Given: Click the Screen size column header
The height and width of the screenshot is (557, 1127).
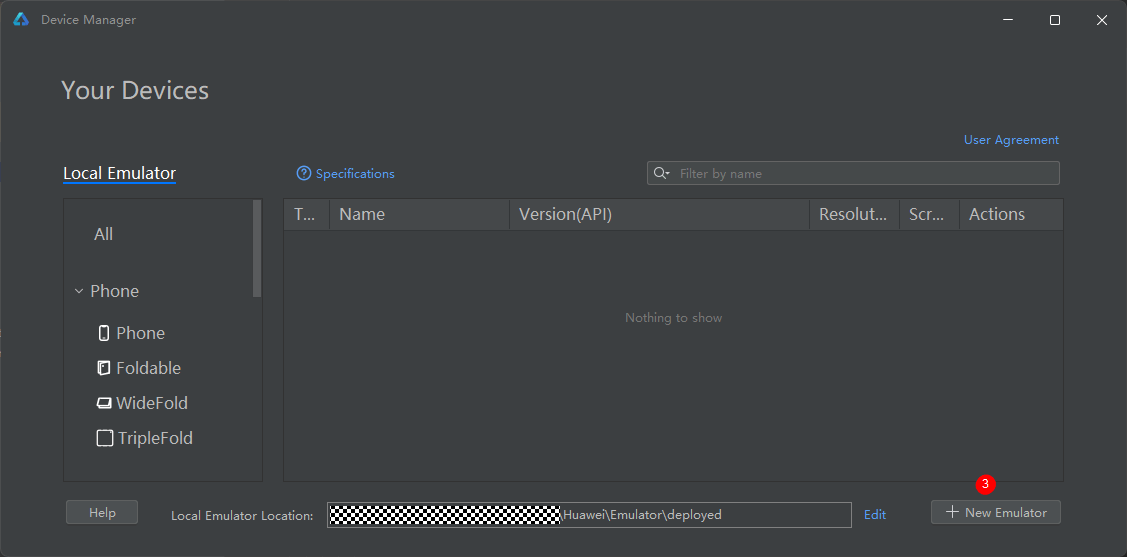Looking at the screenshot, I should click(929, 214).
